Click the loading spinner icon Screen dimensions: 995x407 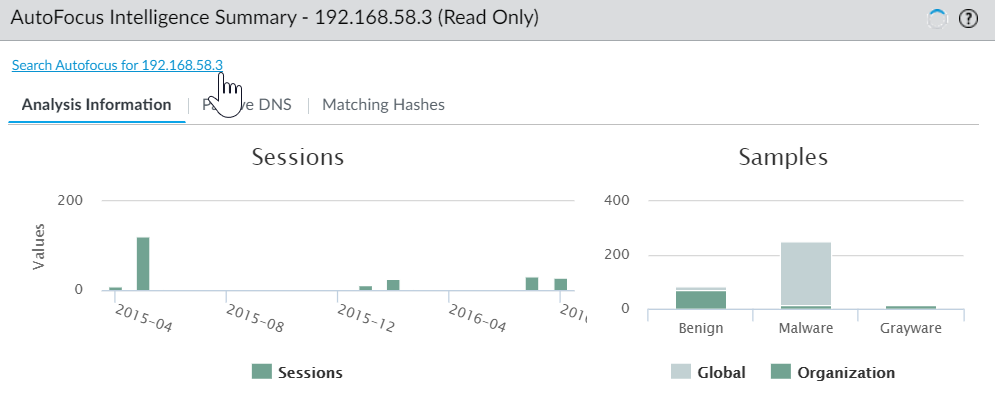coord(938,18)
